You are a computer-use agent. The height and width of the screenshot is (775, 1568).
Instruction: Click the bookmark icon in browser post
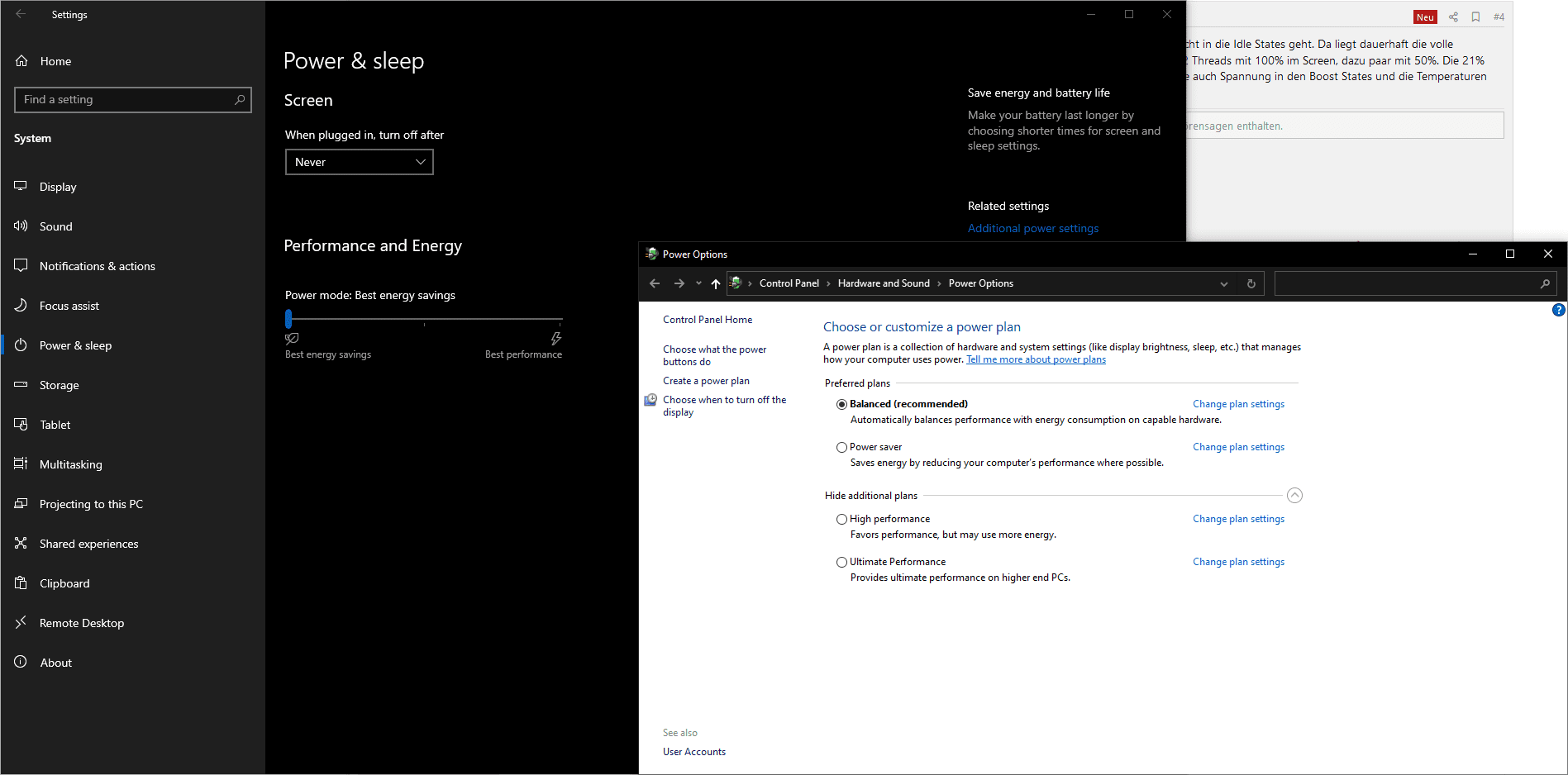click(x=1475, y=17)
